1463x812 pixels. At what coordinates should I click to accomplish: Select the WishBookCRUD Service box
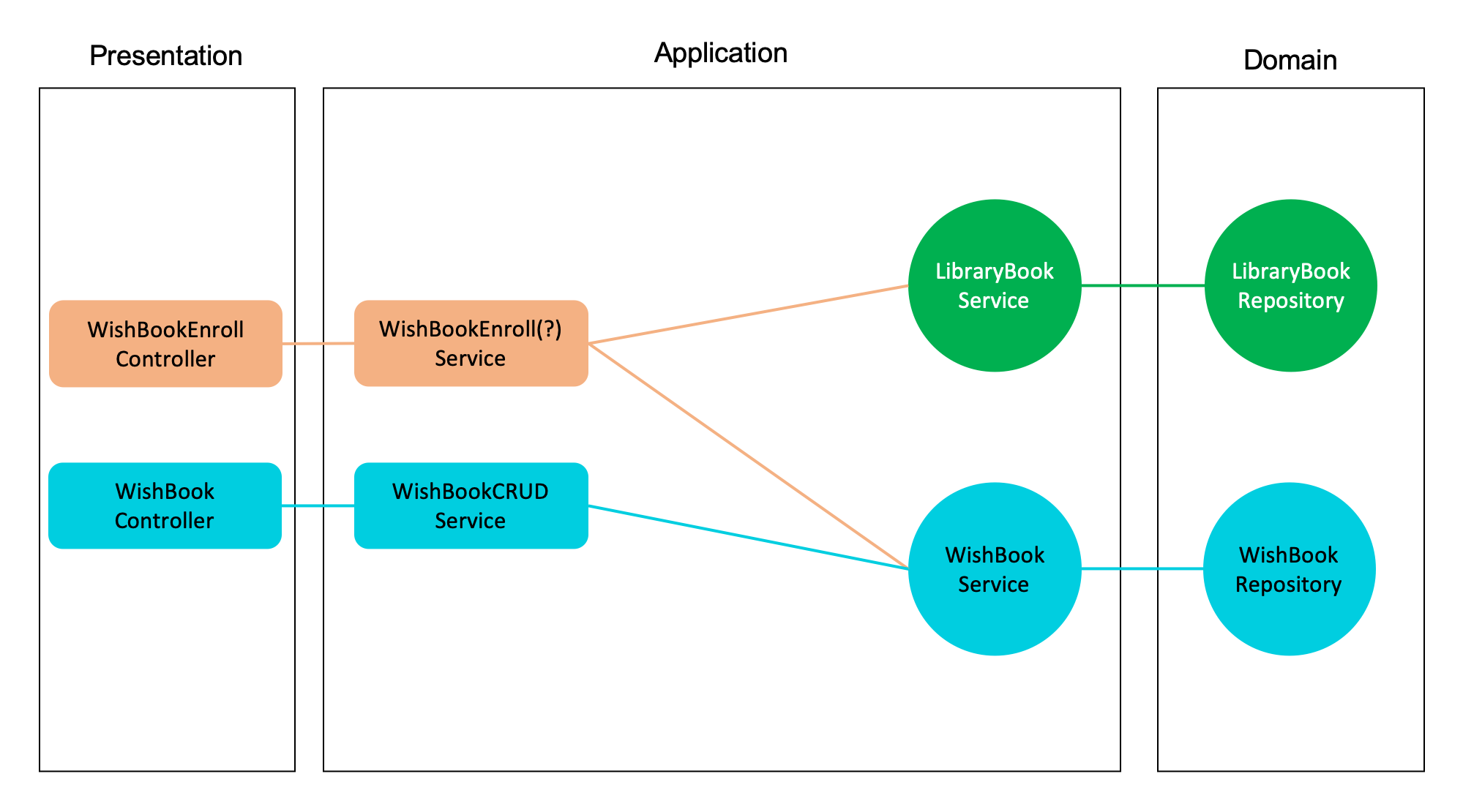pyautogui.click(x=471, y=505)
